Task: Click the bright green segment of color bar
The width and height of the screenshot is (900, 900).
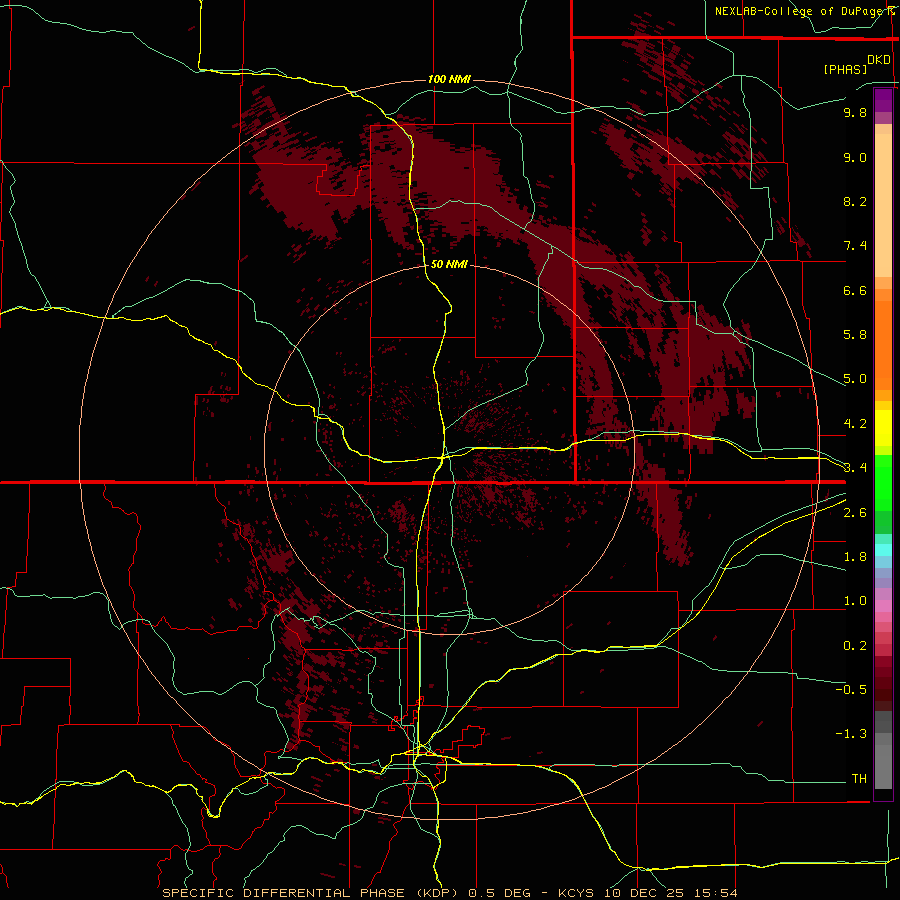Action: 883,483
